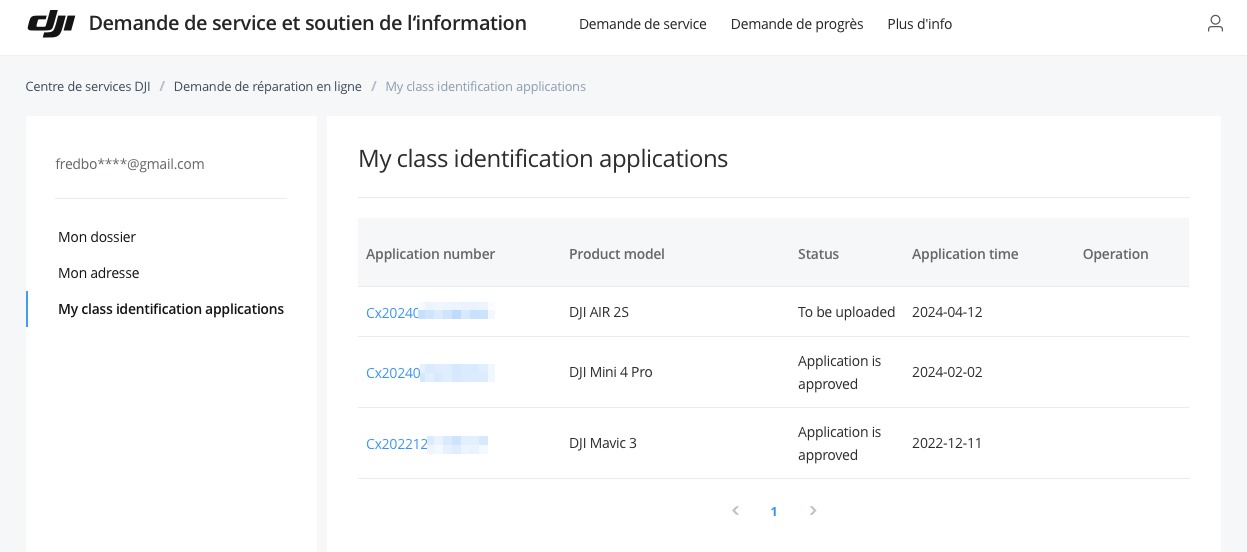
Task: Open Demande de progrès menu
Action: coord(797,24)
